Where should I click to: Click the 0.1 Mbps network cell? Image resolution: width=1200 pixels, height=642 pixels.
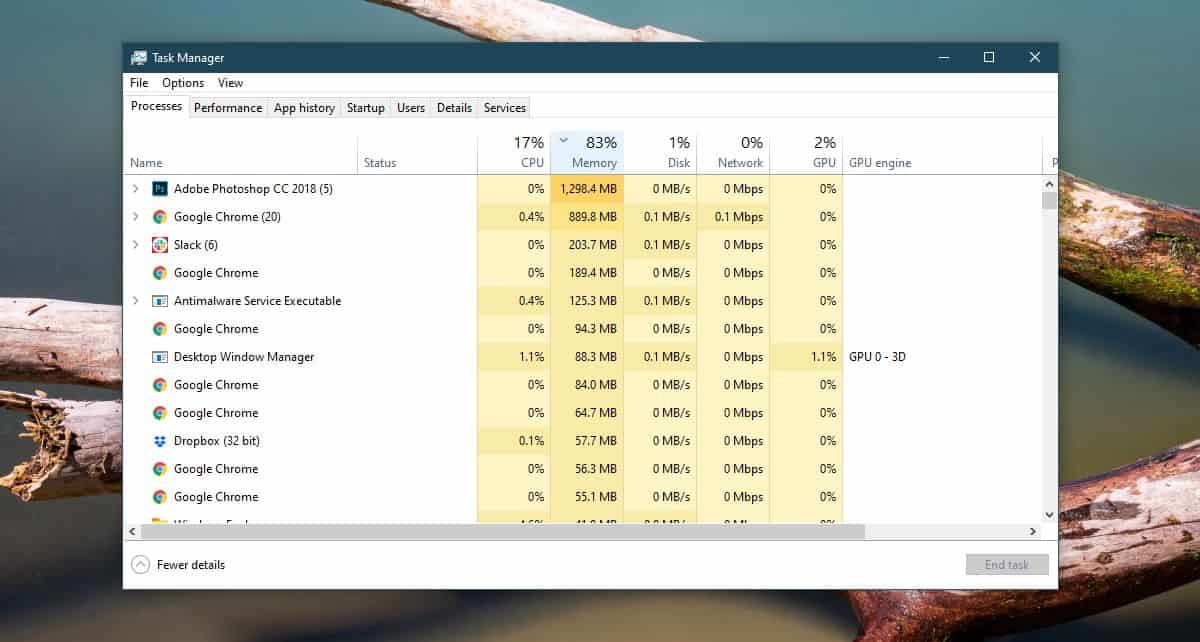[x=733, y=216]
